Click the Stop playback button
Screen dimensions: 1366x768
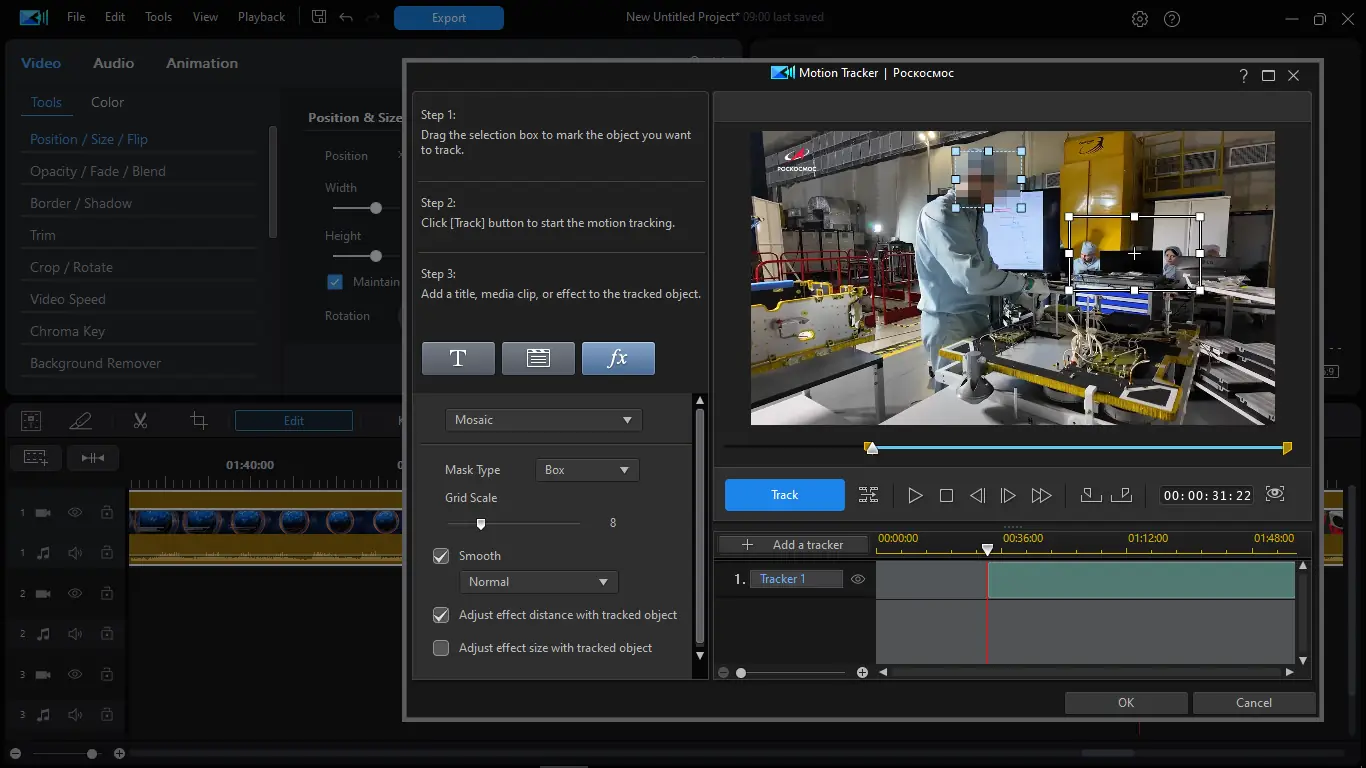(x=946, y=495)
